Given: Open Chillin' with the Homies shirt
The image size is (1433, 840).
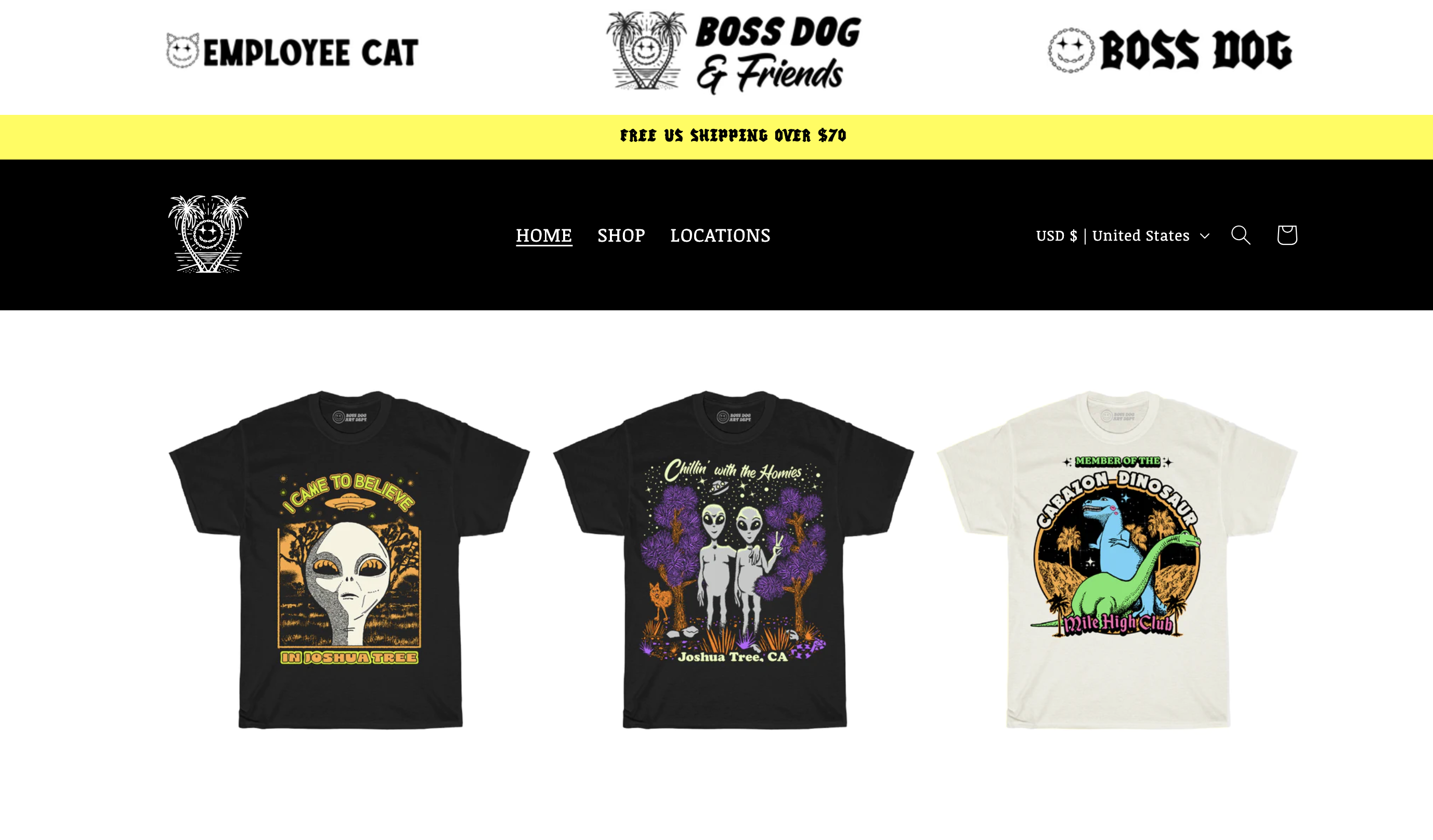Looking at the screenshot, I should pyautogui.click(x=734, y=560).
